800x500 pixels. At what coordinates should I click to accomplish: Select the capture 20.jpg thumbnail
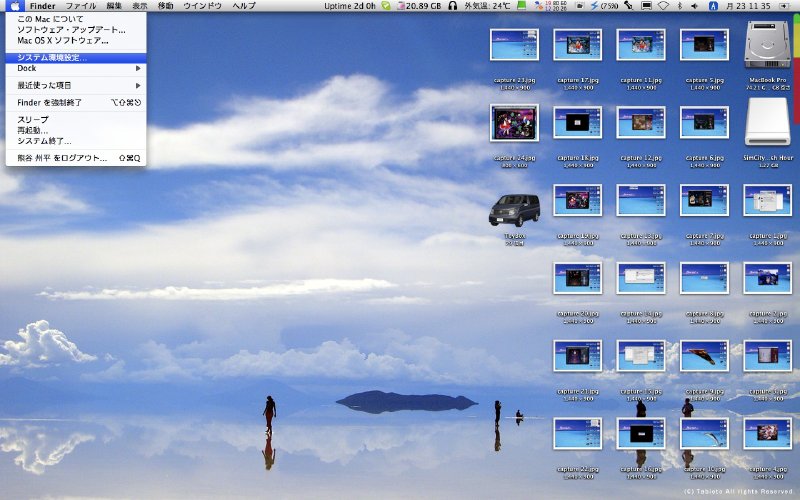(578, 278)
